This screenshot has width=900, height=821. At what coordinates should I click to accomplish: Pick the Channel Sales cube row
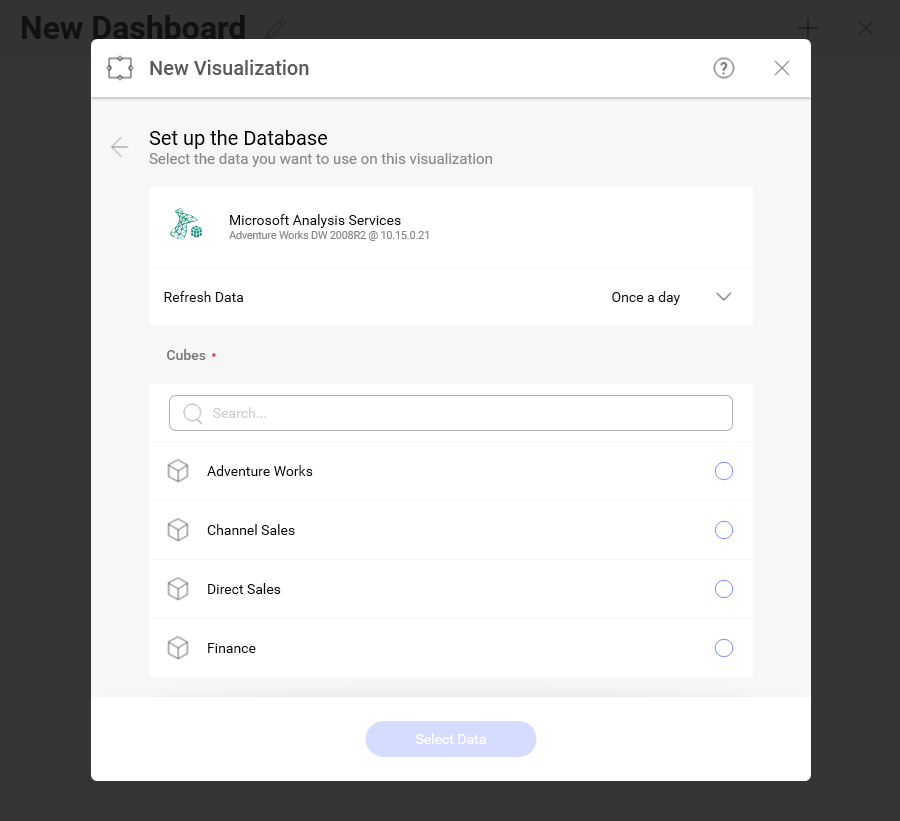[451, 530]
